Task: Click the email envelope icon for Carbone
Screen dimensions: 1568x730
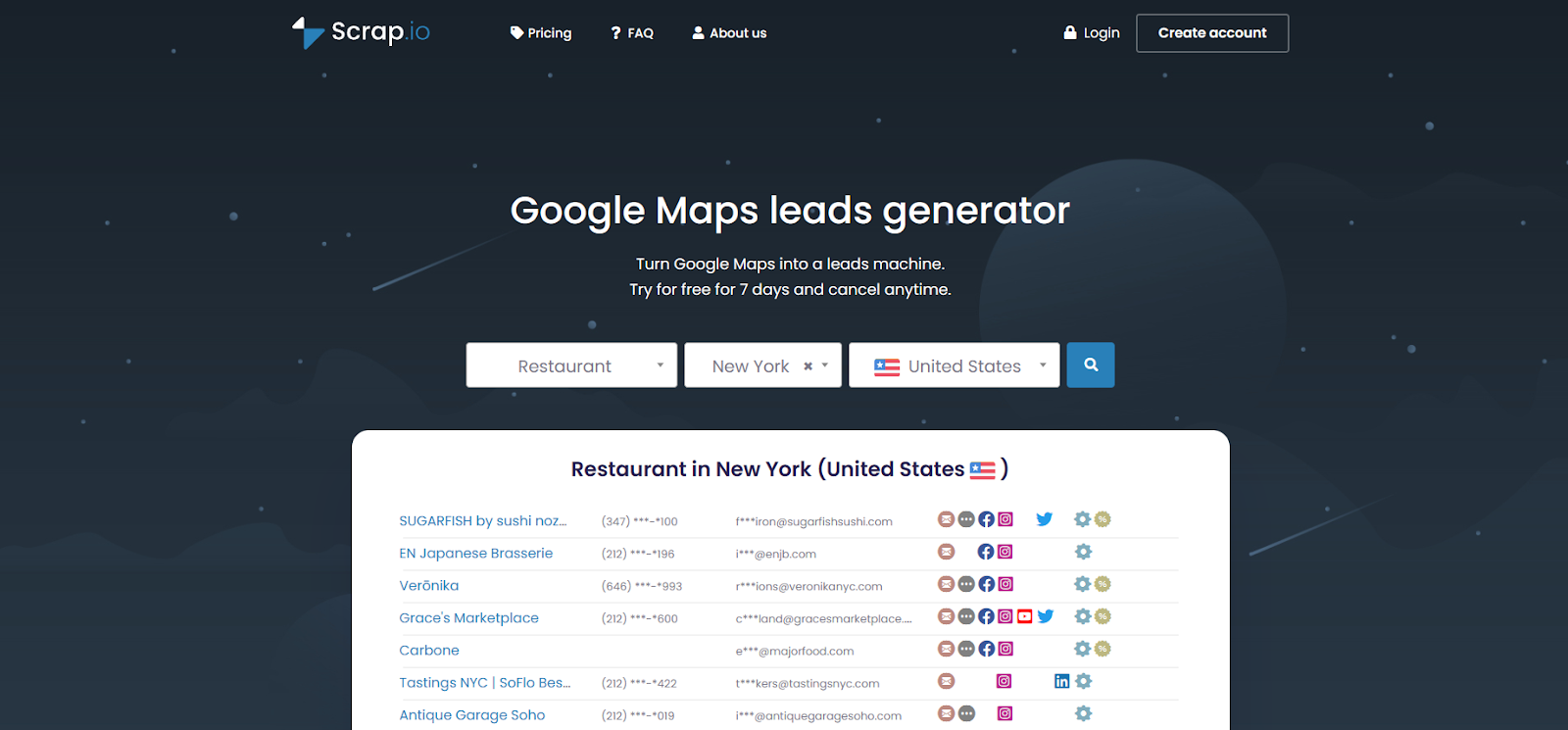Action: pos(946,649)
